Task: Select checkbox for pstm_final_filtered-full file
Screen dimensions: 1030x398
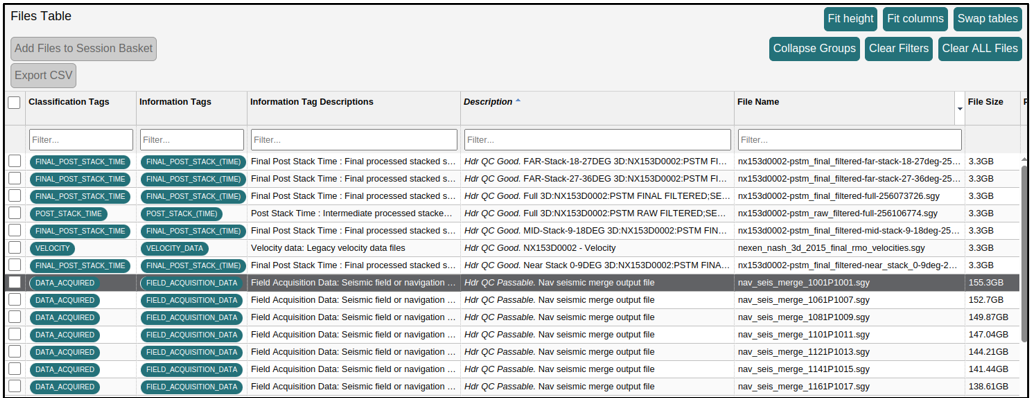Action: (x=14, y=196)
